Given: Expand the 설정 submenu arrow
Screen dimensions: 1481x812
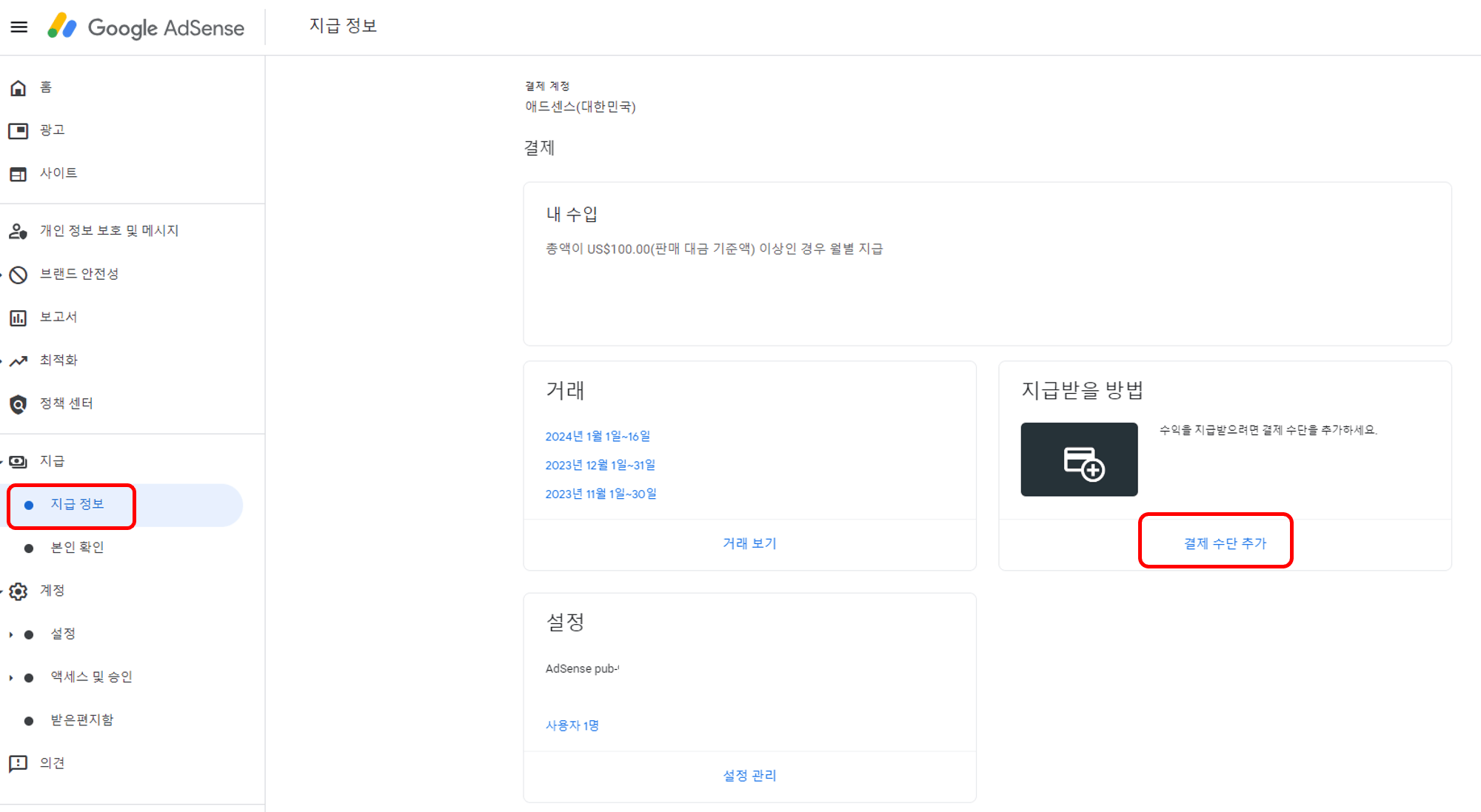Looking at the screenshot, I should pos(10,634).
